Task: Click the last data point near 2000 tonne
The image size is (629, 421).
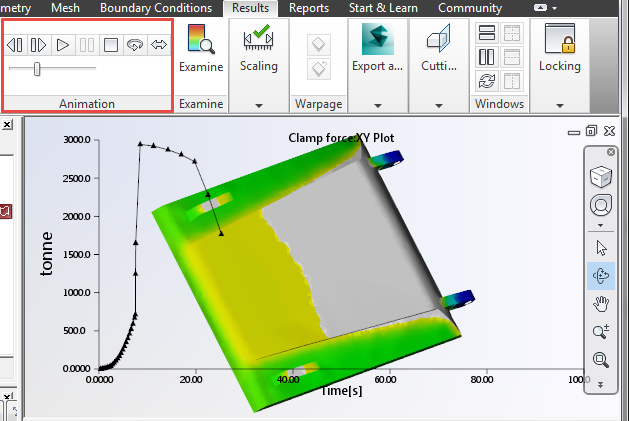Action: (x=221, y=233)
